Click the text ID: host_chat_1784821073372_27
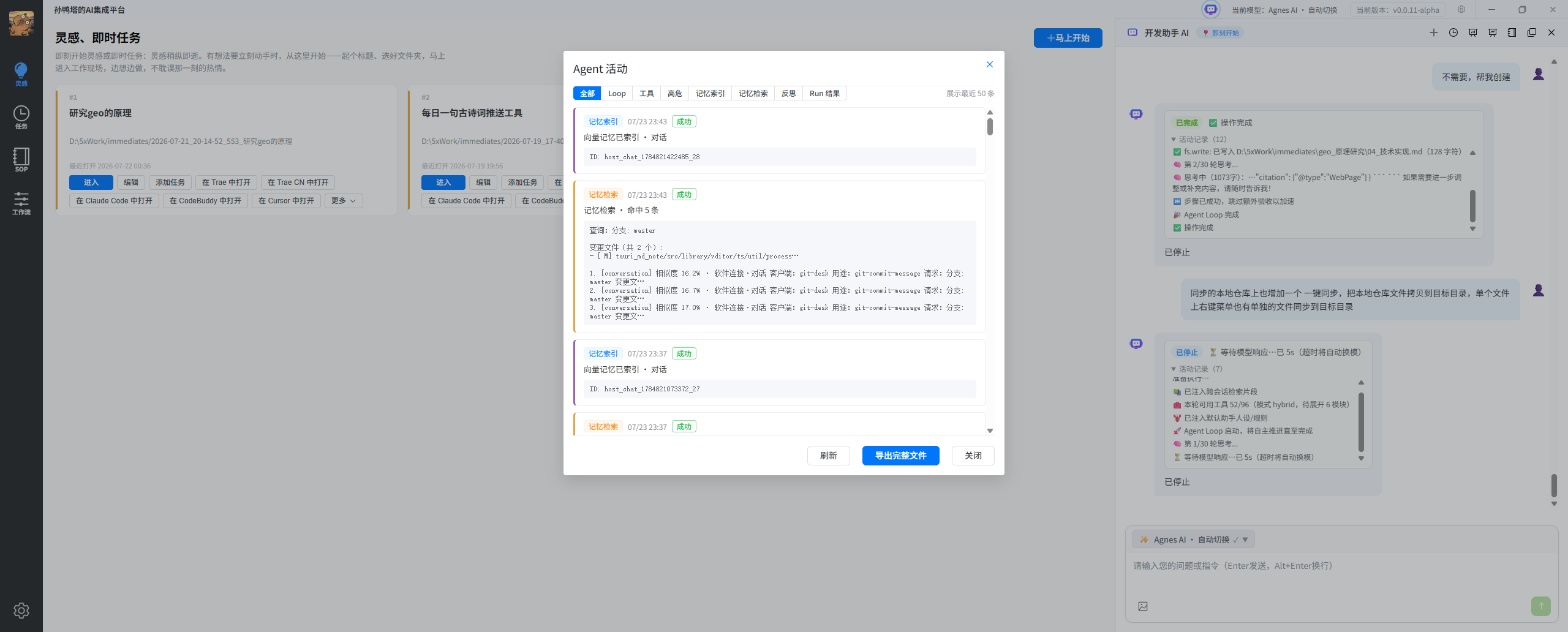Image resolution: width=1568 pixels, height=632 pixels. coord(644,389)
